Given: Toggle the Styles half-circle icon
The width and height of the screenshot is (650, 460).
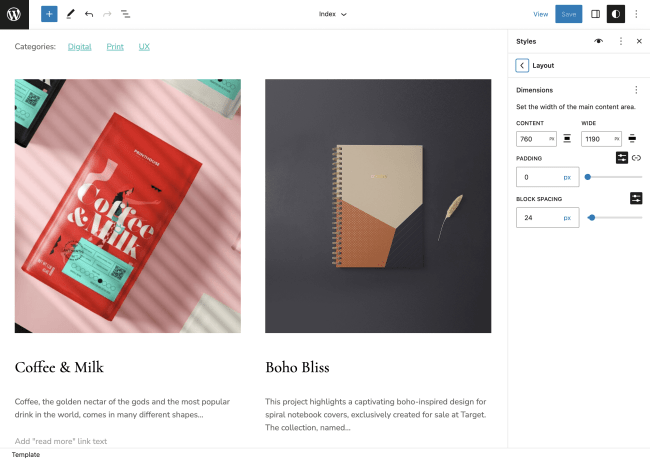Looking at the screenshot, I should click(616, 14).
